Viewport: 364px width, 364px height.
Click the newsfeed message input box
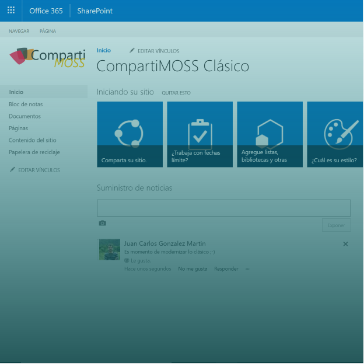224,208
